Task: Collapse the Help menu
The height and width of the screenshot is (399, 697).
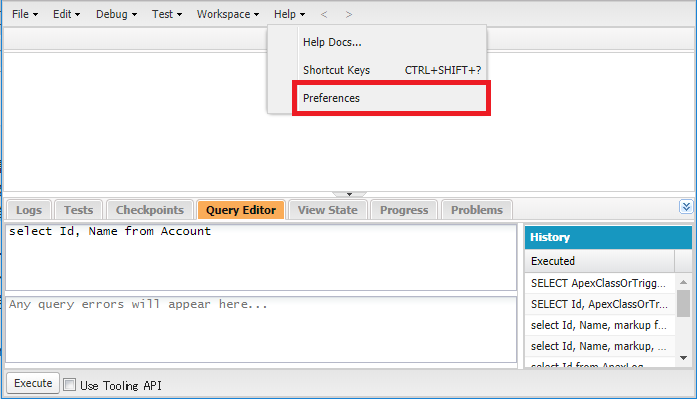Action: [289, 14]
